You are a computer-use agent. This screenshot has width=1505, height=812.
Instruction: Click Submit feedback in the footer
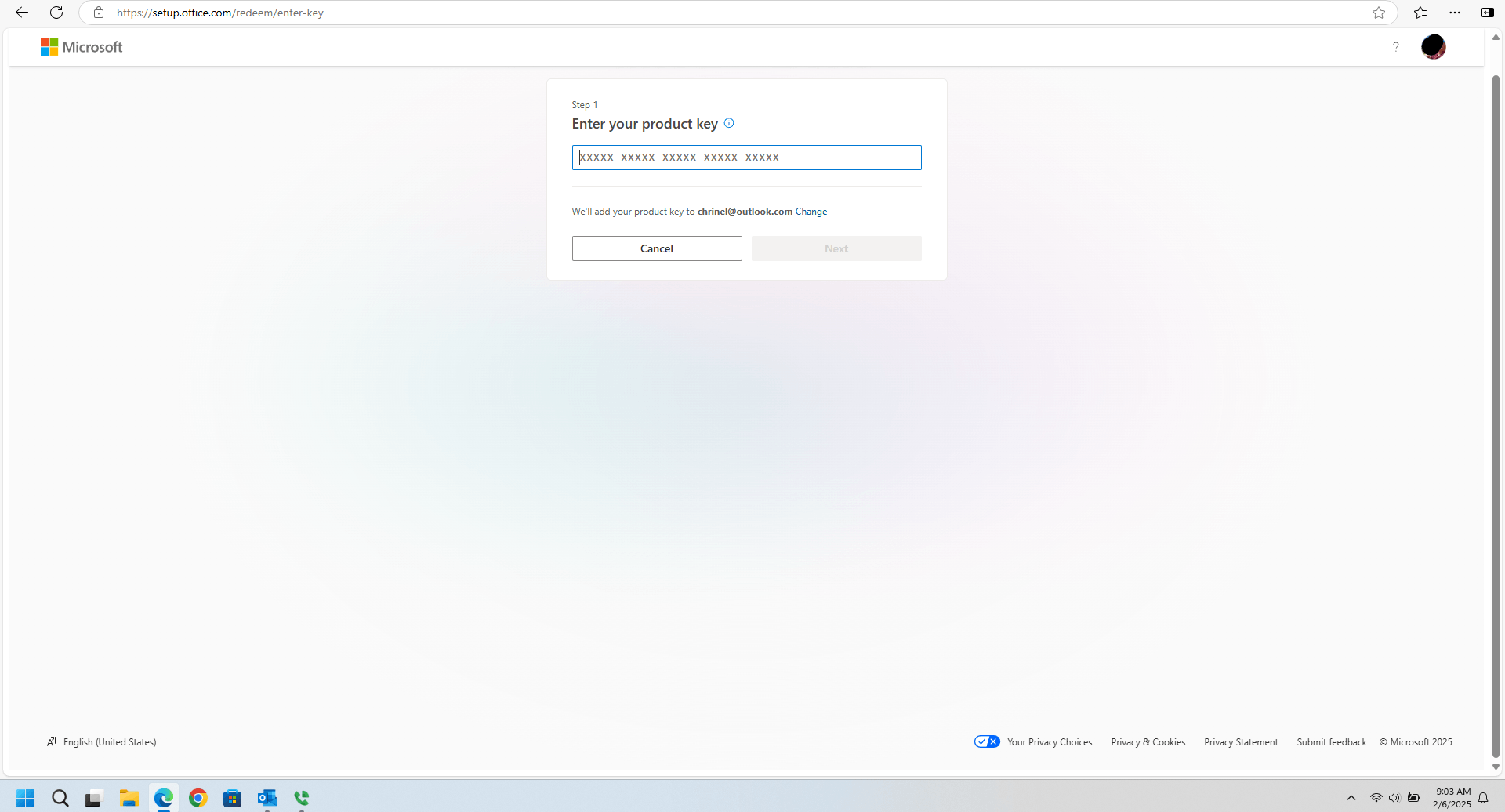click(1331, 742)
